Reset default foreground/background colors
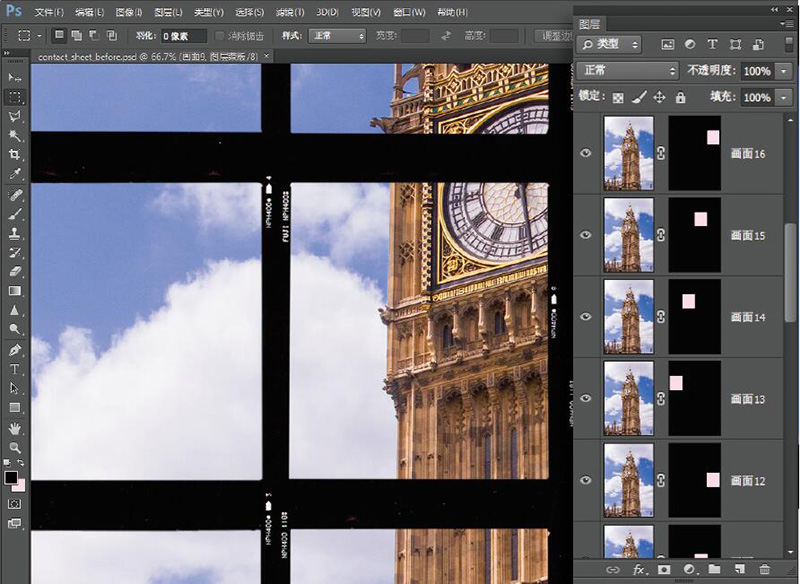This screenshot has width=800, height=584. [7, 463]
